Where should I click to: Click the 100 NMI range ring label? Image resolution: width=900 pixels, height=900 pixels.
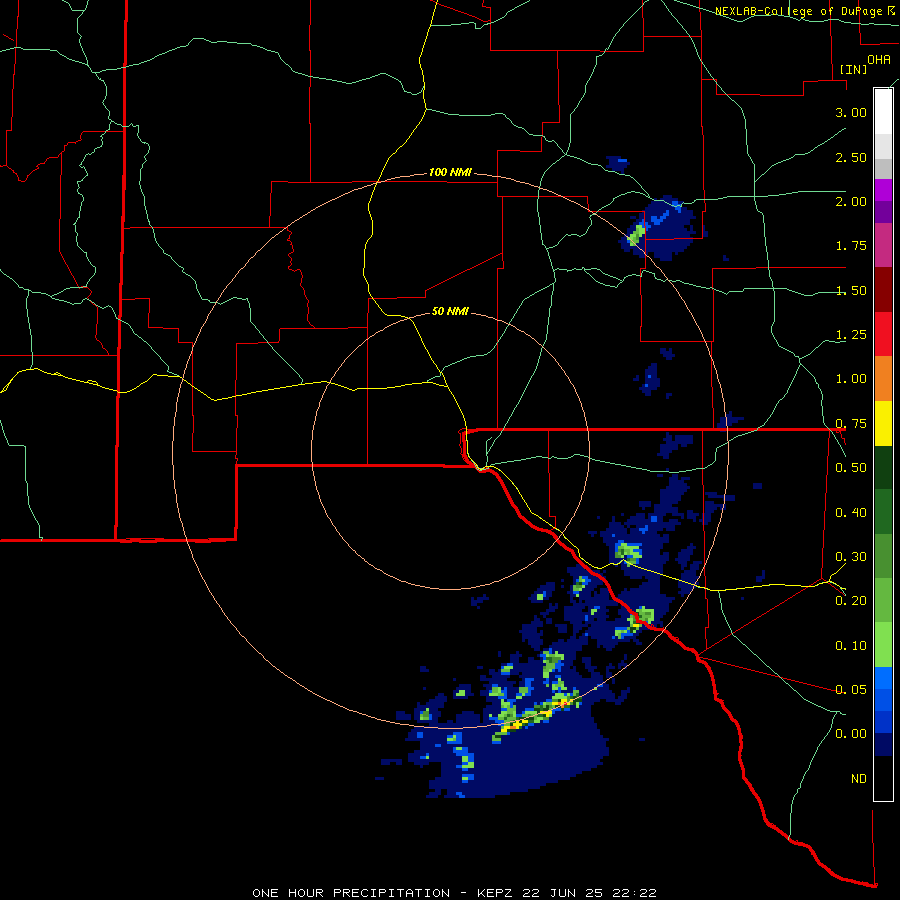tap(450, 172)
